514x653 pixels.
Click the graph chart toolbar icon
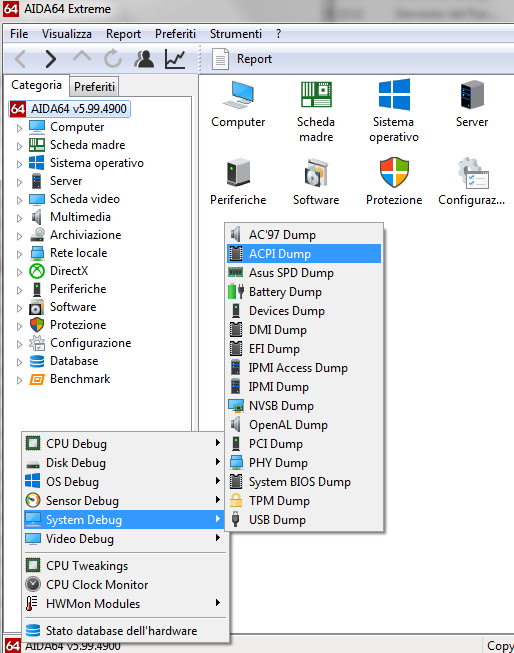tap(175, 59)
